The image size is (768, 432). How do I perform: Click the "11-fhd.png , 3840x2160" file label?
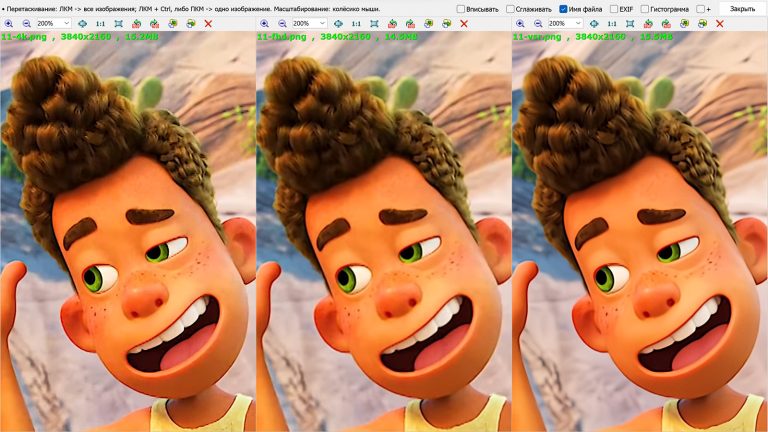tap(314, 37)
